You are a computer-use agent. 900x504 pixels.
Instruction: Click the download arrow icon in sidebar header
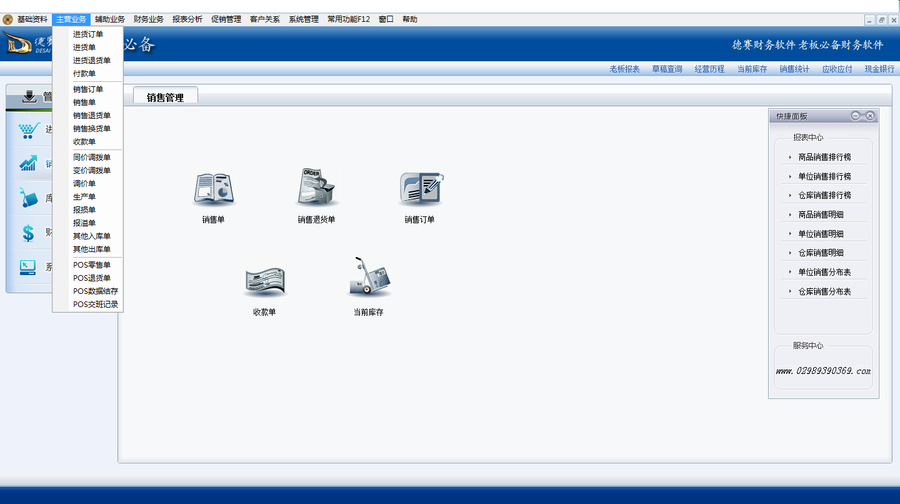coord(29,96)
